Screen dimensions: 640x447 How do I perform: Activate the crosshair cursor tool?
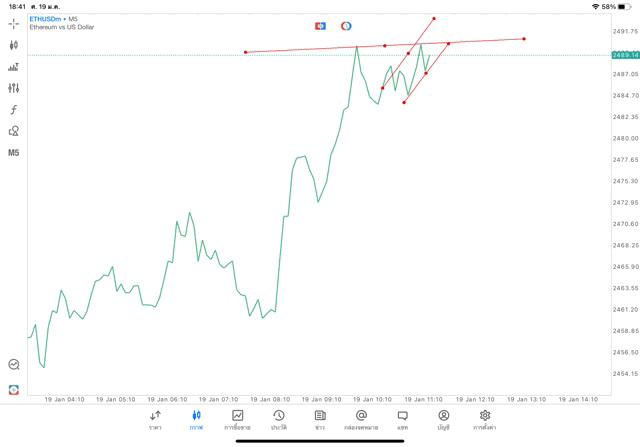[x=14, y=23]
